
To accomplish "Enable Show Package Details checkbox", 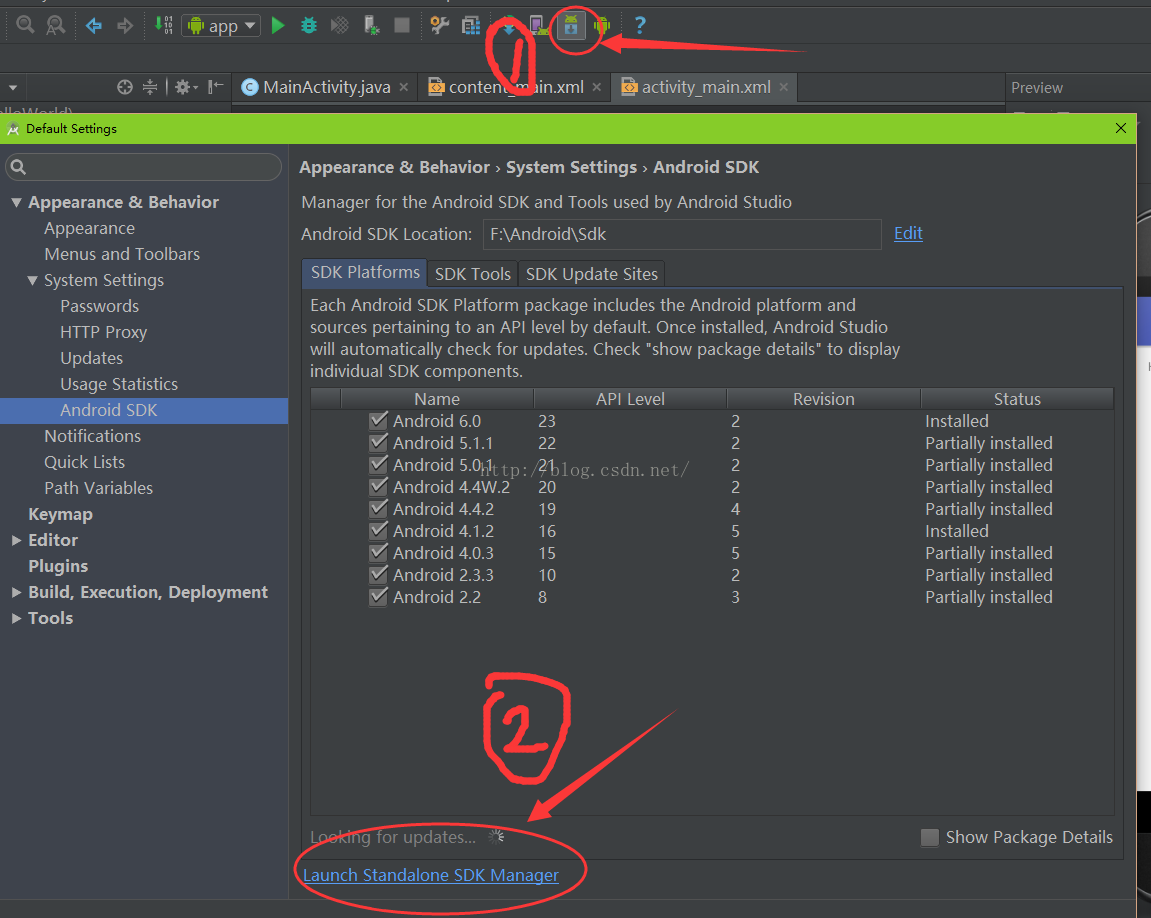I will point(929,837).
